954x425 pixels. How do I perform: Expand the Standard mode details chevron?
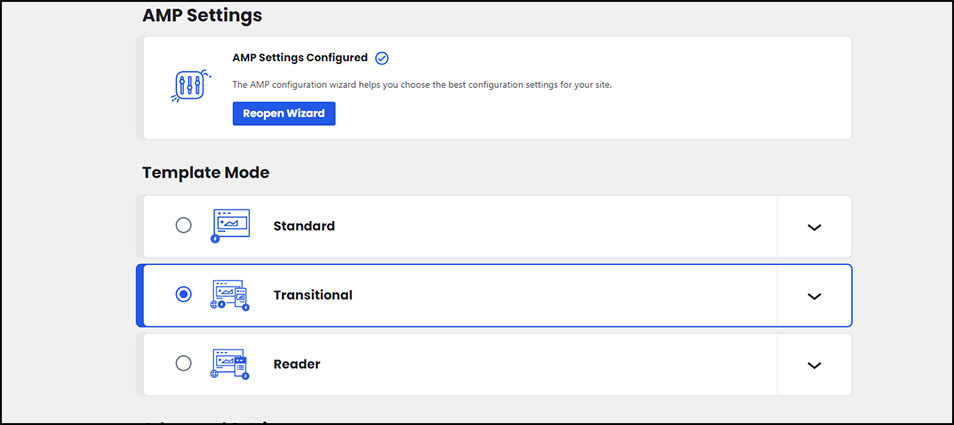point(814,227)
